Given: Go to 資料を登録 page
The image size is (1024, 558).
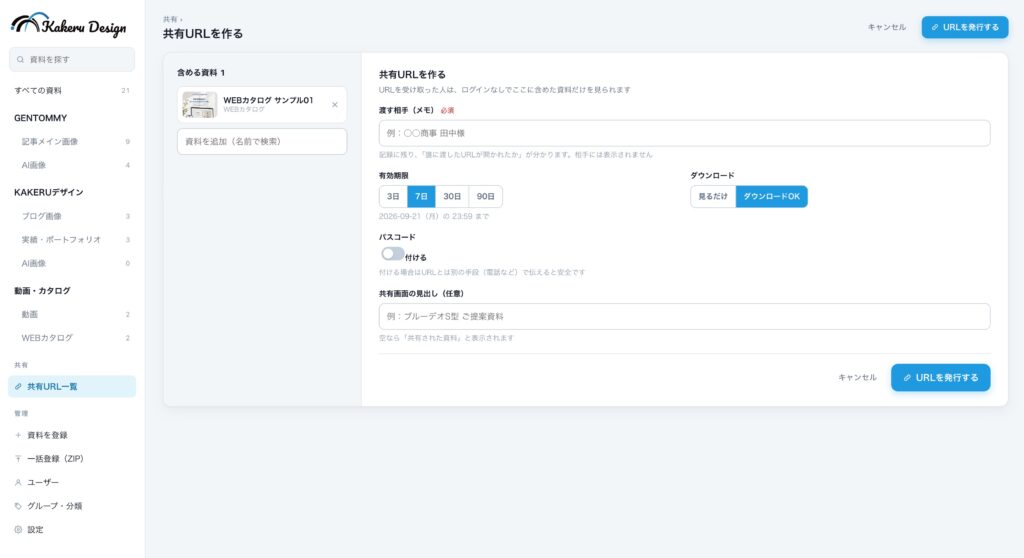Looking at the screenshot, I should pos(72,435).
